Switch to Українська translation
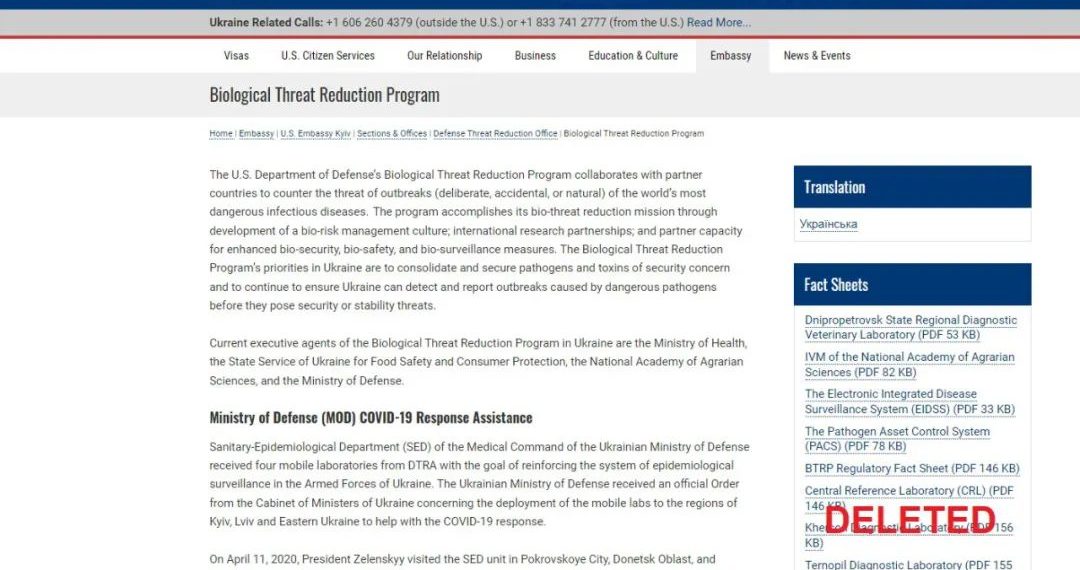The image size is (1080, 570). (x=829, y=224)
